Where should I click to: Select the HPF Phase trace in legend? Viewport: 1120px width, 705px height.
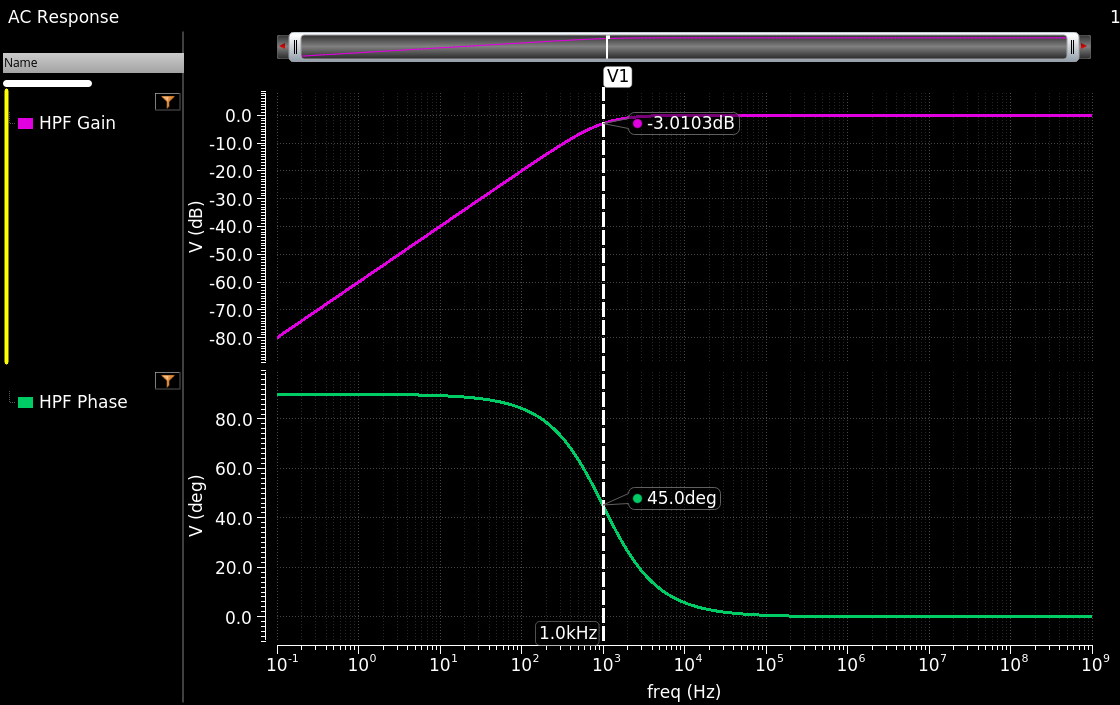pyautogui.click(x=83, y=402)
